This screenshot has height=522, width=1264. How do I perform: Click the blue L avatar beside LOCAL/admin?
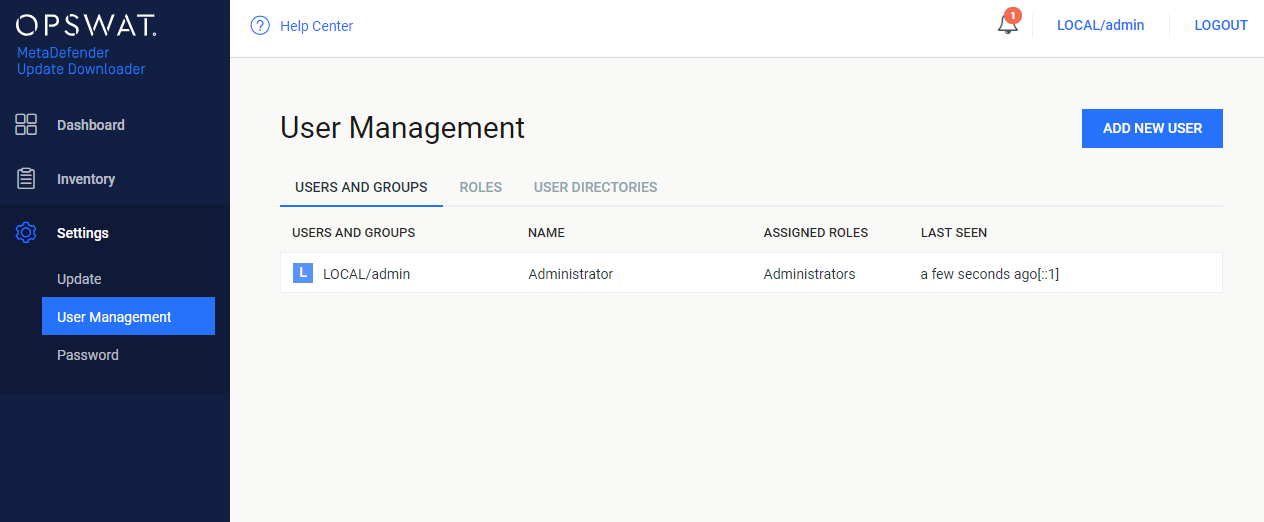click(303, 273)
